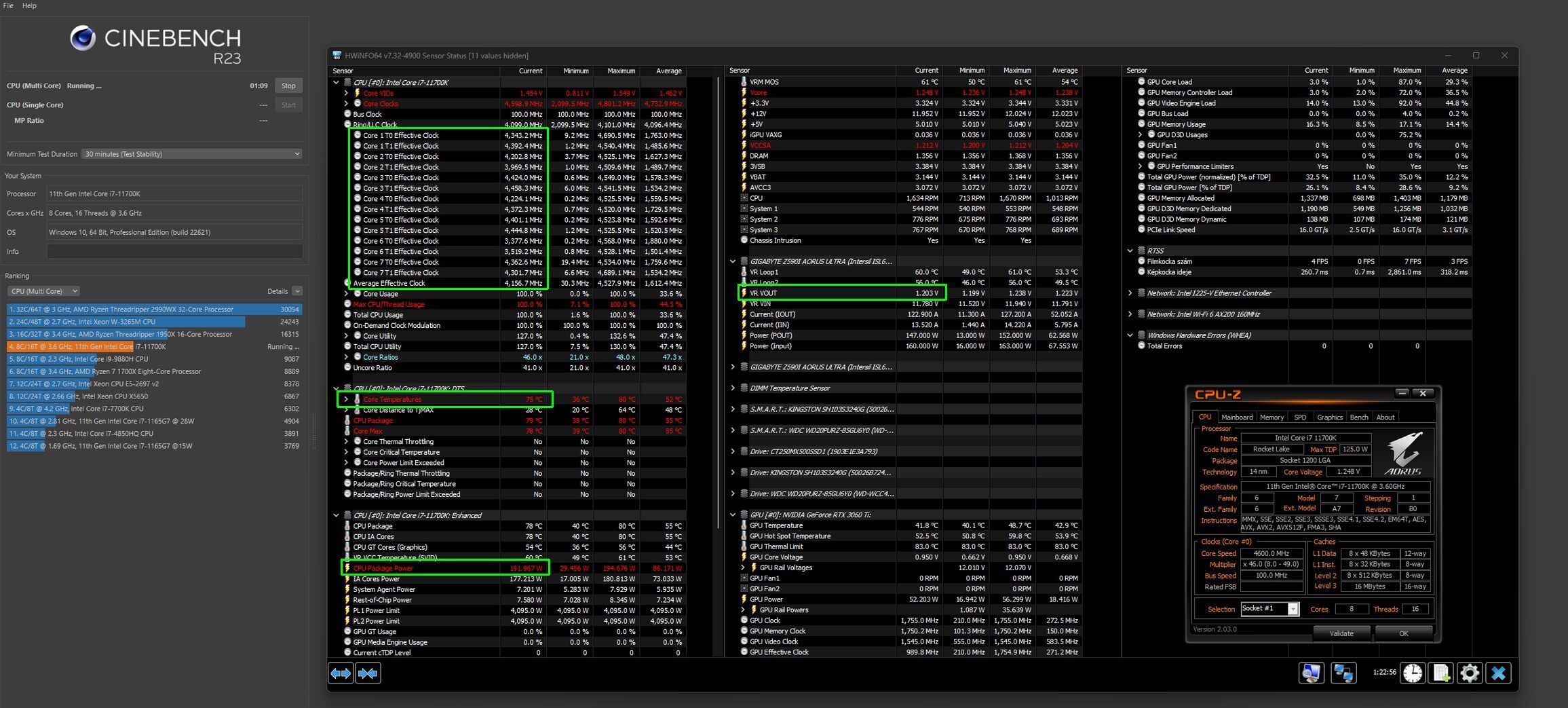
Task: Select the PL1 Power Limit row
Action: (x=516, y=610)
